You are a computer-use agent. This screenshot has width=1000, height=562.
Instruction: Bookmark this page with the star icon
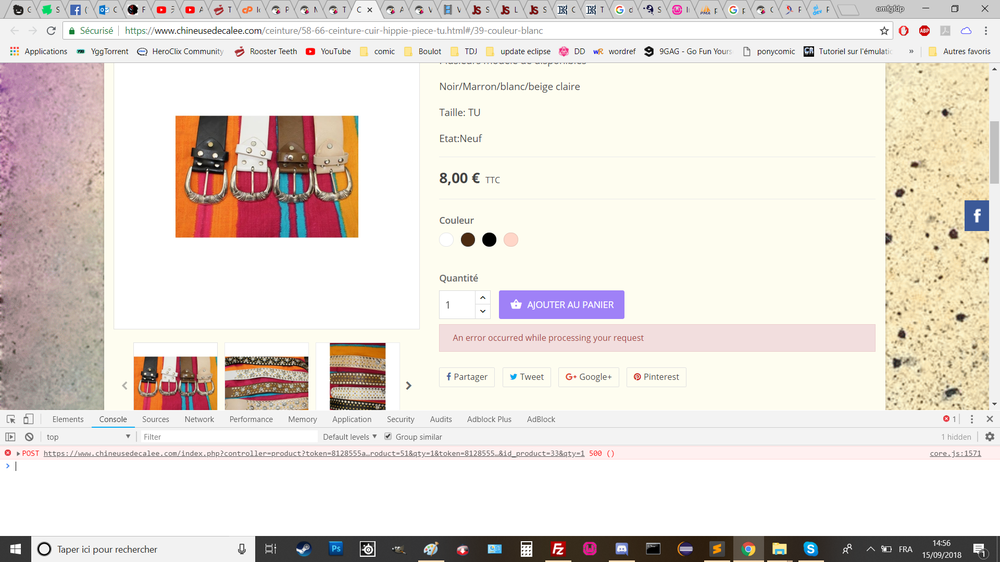(x=884, y=31)
